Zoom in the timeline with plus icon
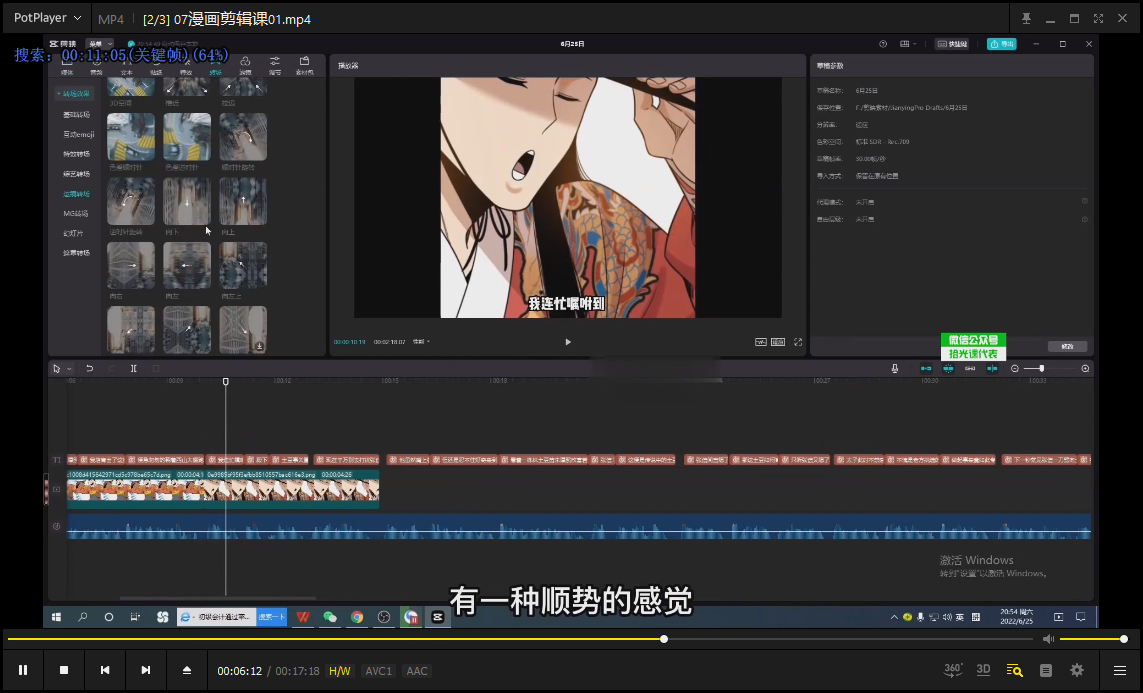 [x=1085, y=369]
